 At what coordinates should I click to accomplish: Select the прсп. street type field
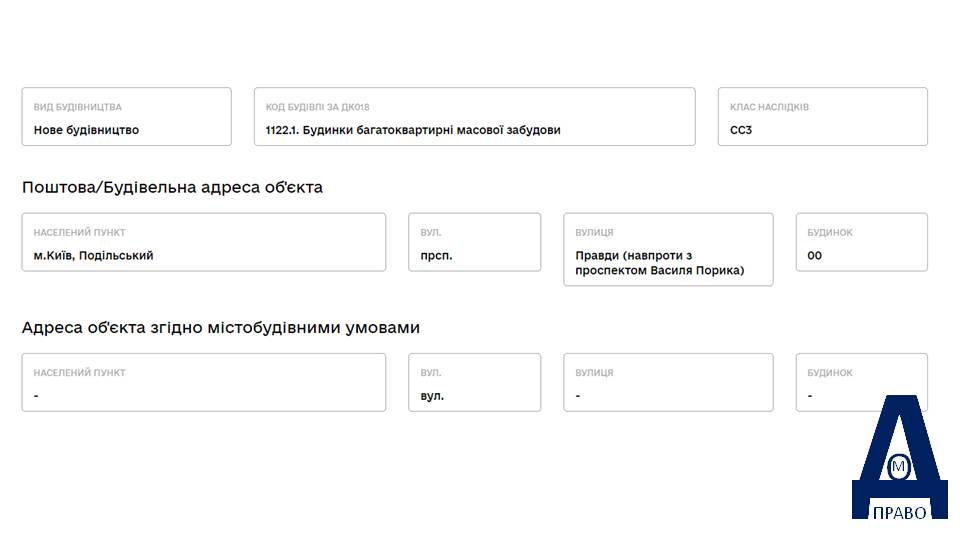[x=474, y=242]
